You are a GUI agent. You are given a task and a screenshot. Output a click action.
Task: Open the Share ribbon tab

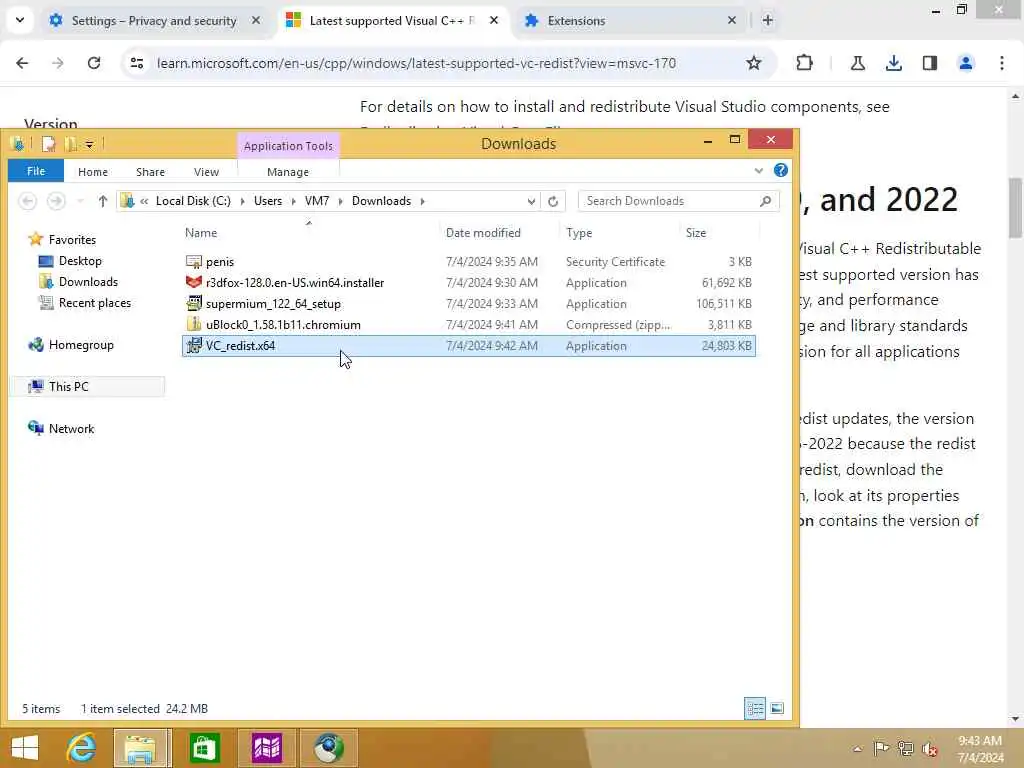point(150,172)
